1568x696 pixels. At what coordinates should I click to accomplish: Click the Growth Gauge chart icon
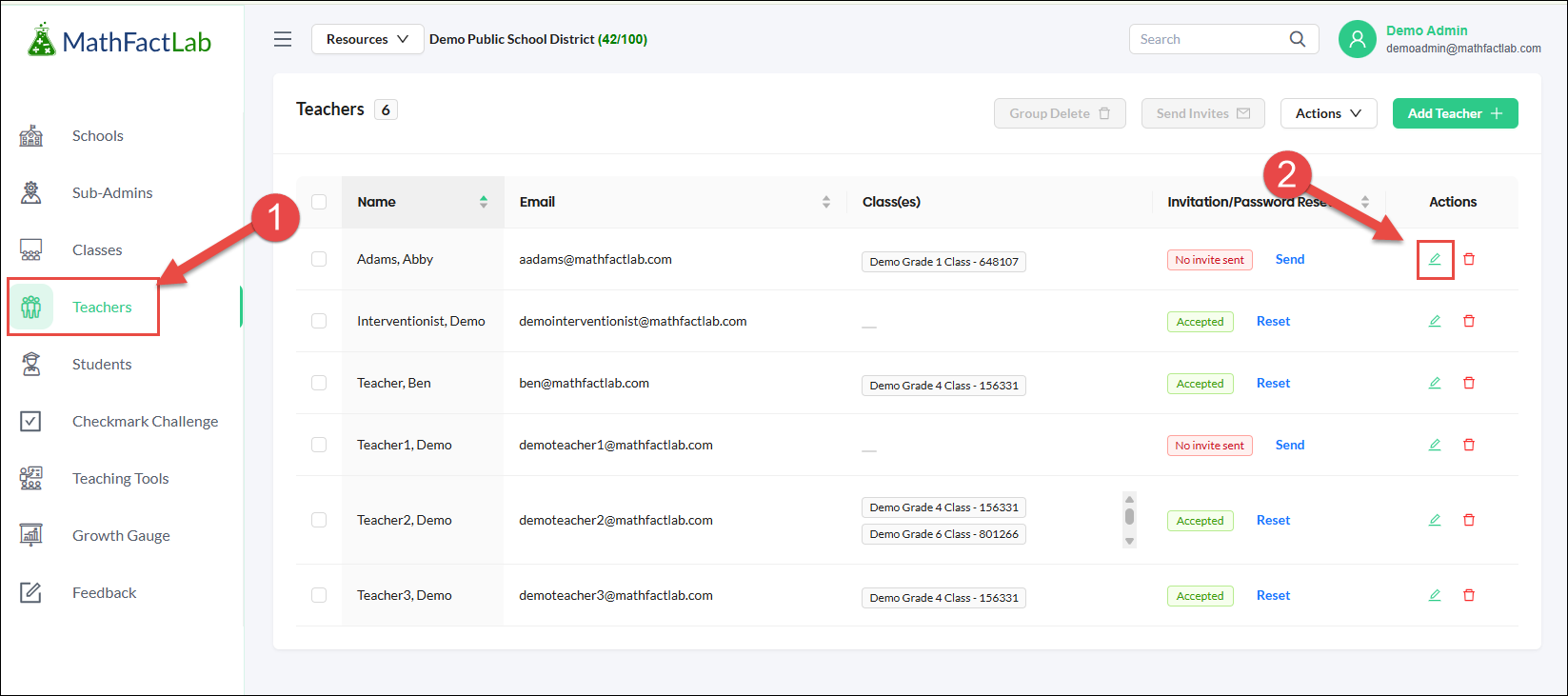(x=31, y=535)
